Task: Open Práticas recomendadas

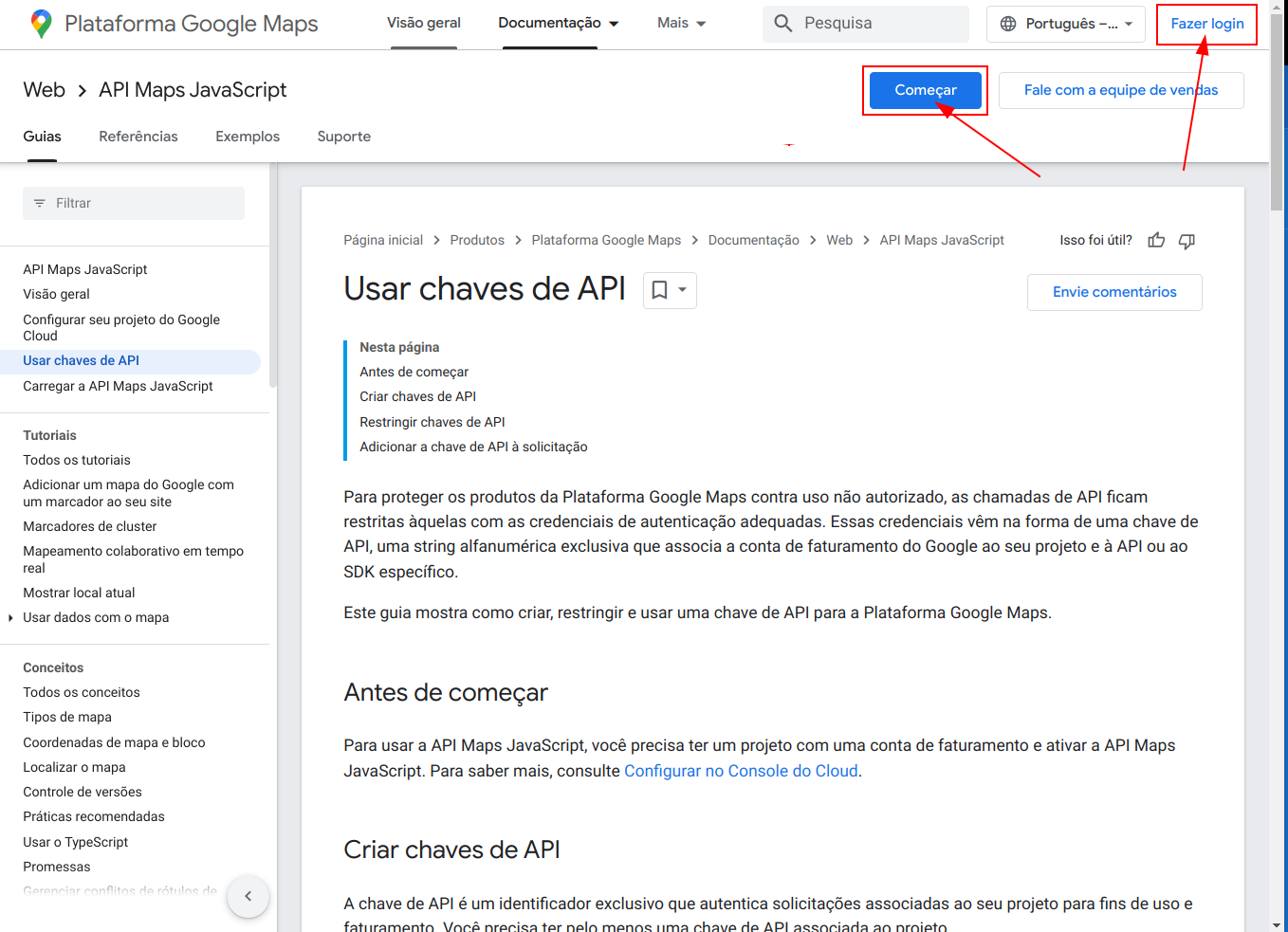Action: (x=94, y=816)
